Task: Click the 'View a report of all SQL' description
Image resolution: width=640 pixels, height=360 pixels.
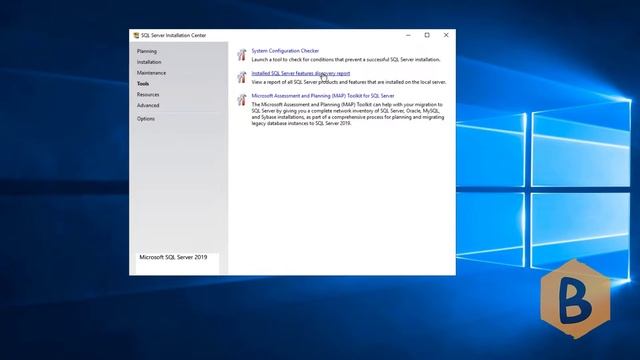Action: (349, 82)
